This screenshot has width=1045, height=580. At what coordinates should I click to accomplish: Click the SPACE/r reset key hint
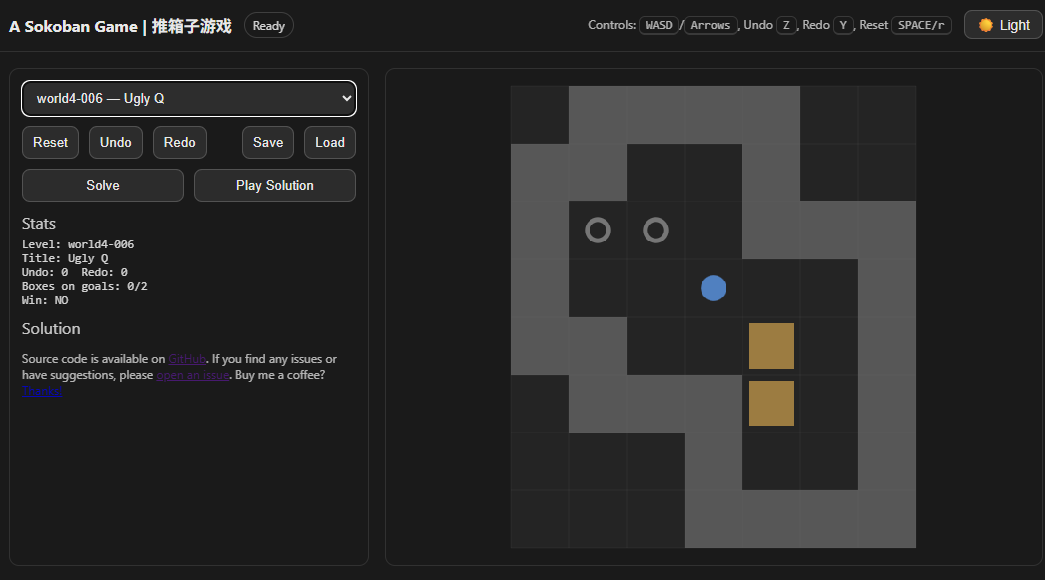(x=921, y=25)
